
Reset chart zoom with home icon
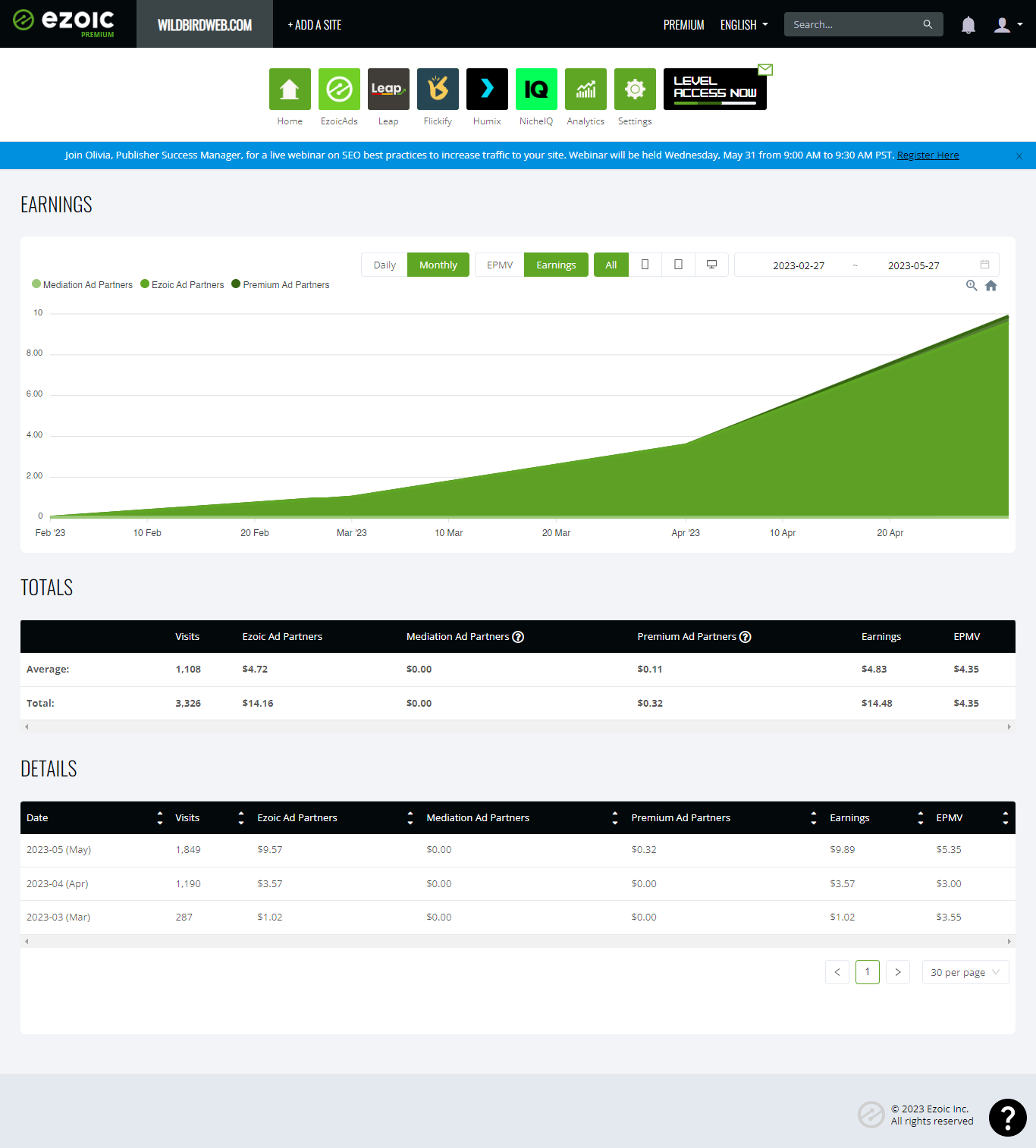click(991, 286)
